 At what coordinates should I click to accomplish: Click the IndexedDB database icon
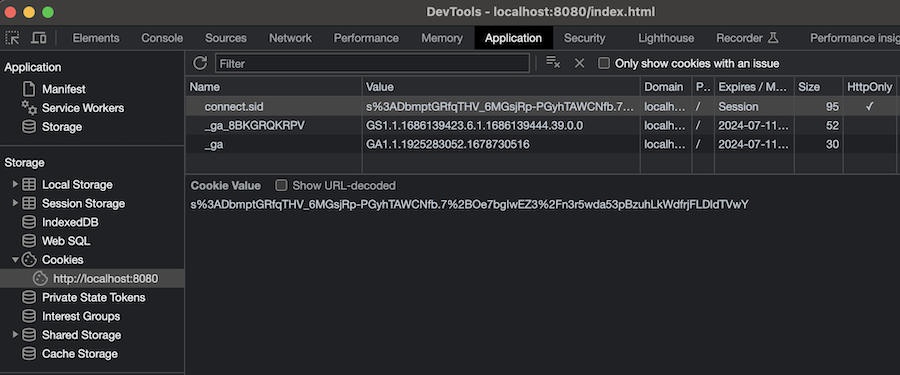(x=29, y=222)
